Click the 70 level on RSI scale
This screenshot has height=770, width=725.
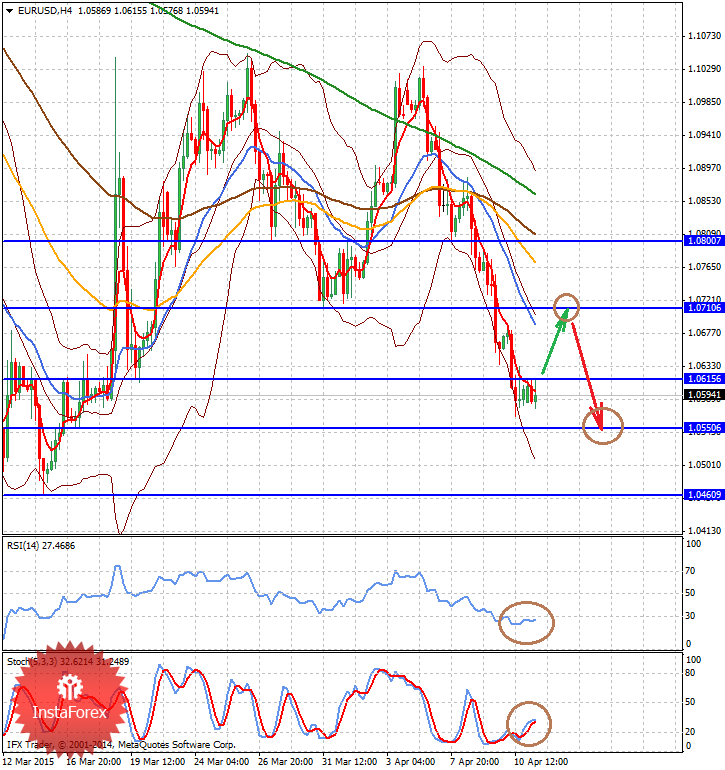[x=690, y=571]
